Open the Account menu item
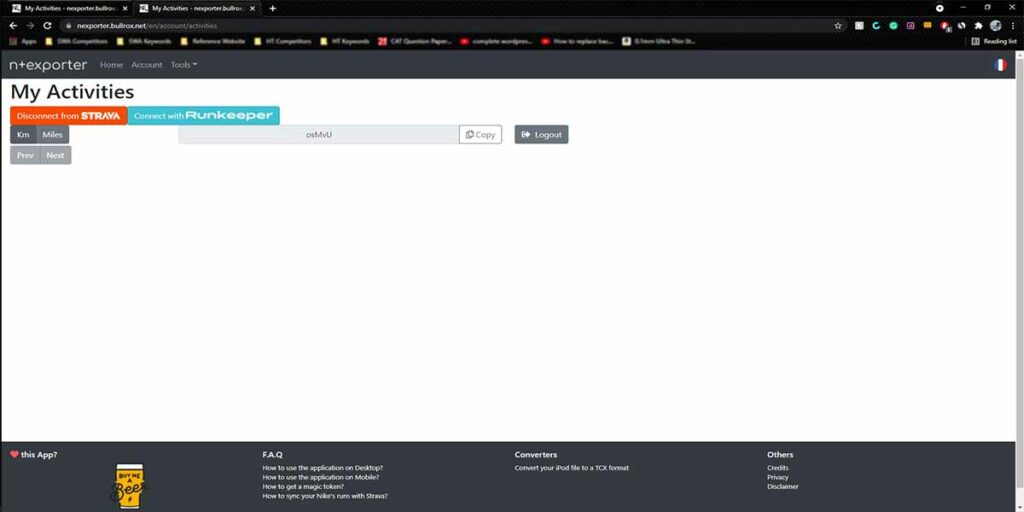Screen dimensions: 1024x512 point(147,65)
